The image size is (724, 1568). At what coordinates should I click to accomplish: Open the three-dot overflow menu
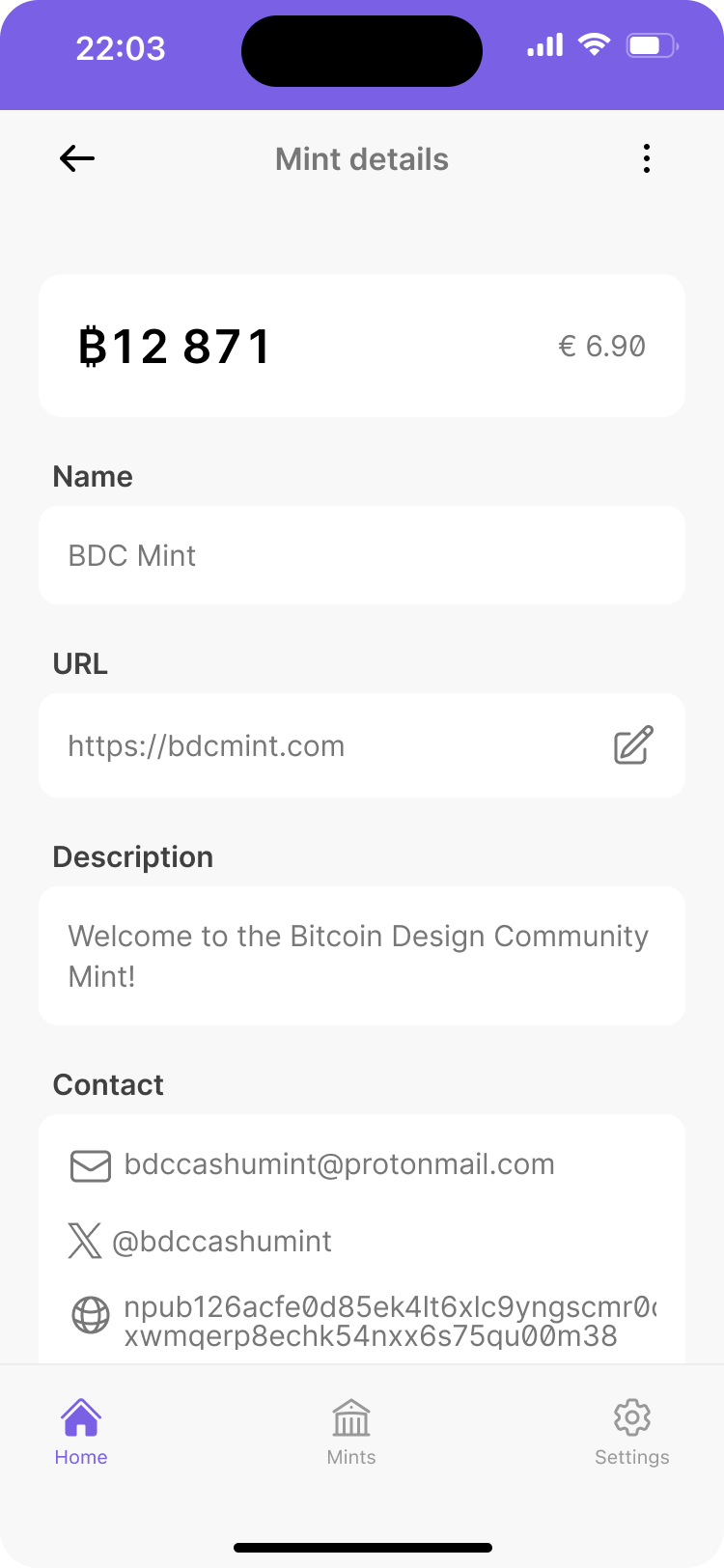(x=646, y=158)
